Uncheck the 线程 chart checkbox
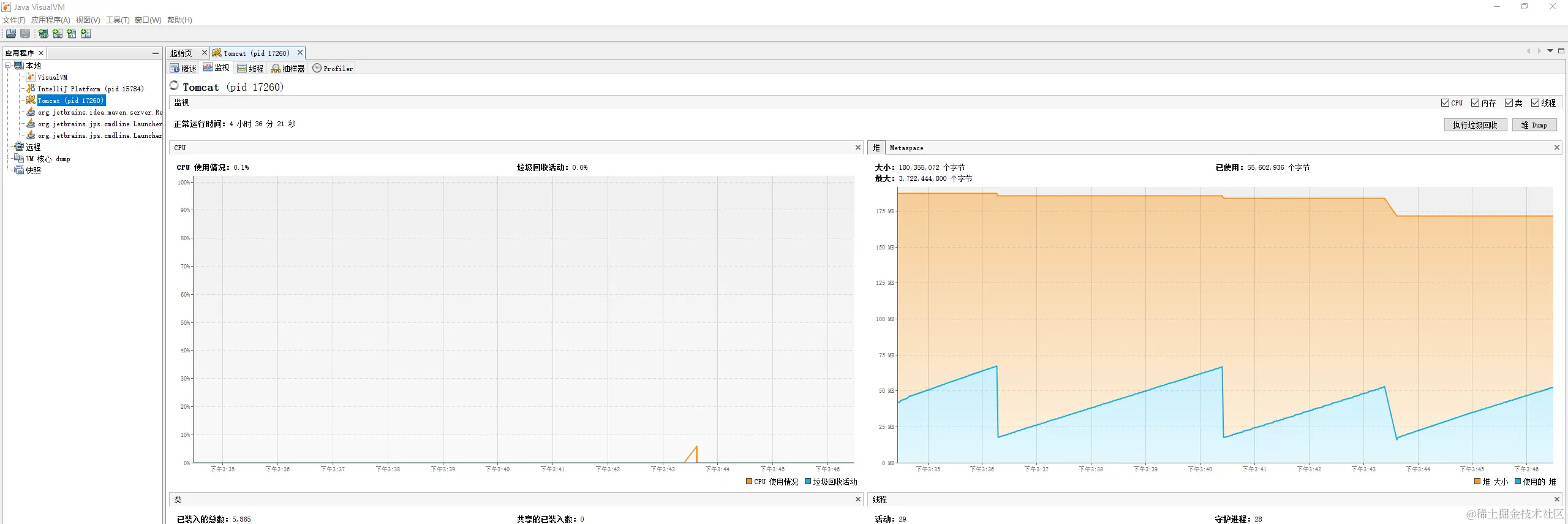This screenshot has height=524, width=1568. point(1535,103)
